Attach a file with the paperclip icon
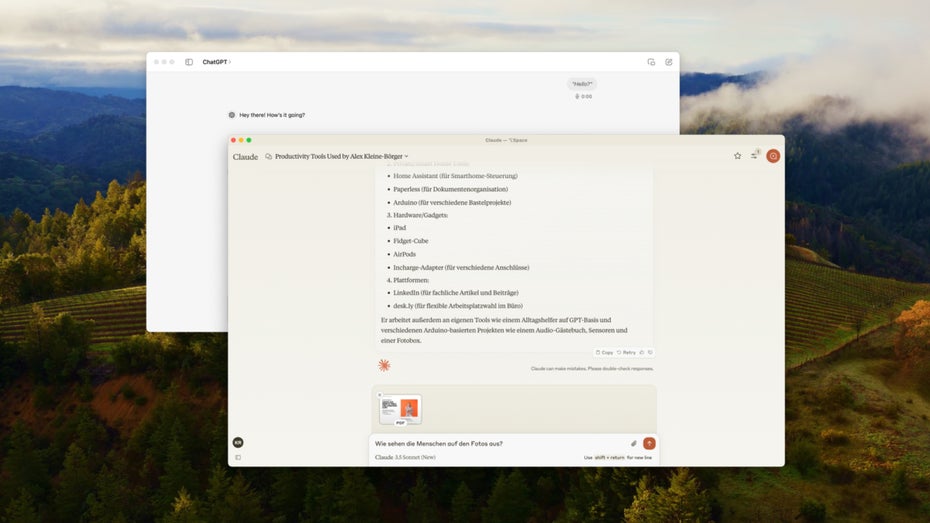Screen dimensions: 930x523 [633, 444]
